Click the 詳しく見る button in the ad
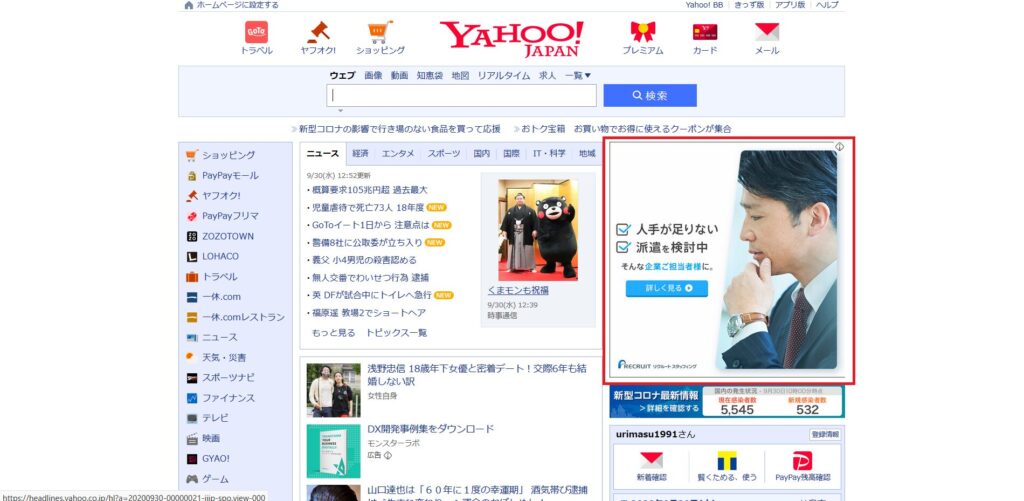 667,288
